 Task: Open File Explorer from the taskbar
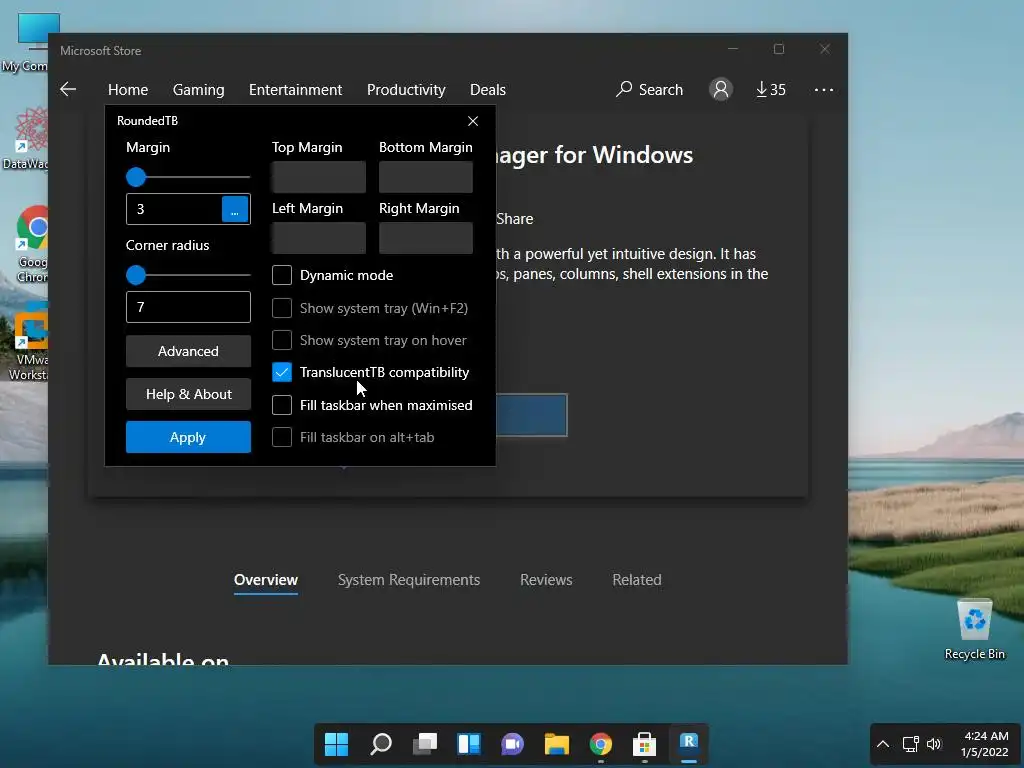(x=557, y=744)
